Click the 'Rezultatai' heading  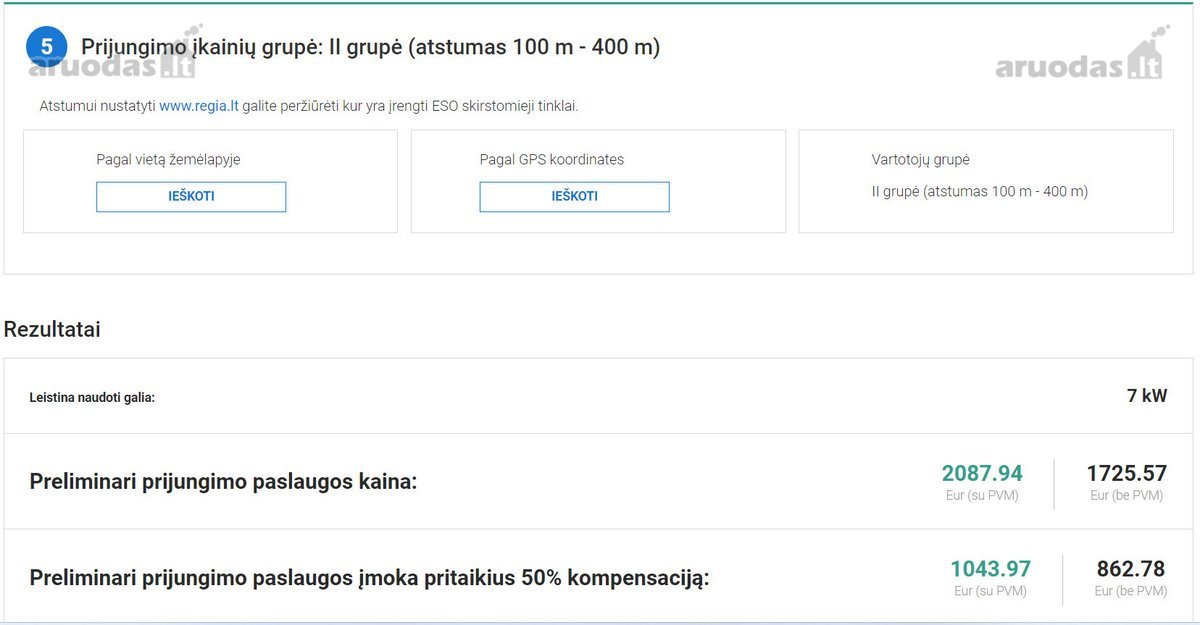point(52,329)
